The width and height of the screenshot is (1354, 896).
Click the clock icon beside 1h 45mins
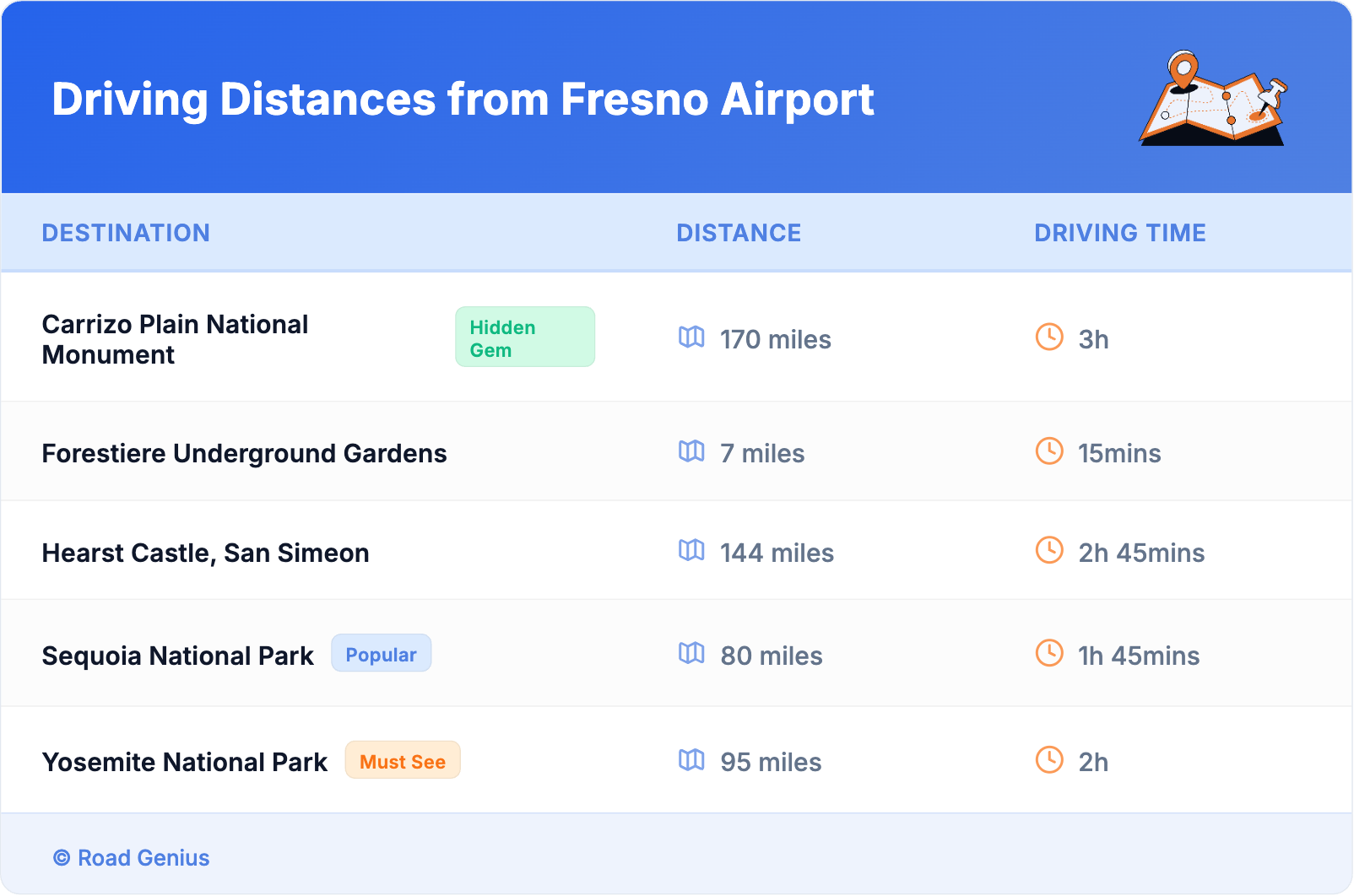[1049, 654]
